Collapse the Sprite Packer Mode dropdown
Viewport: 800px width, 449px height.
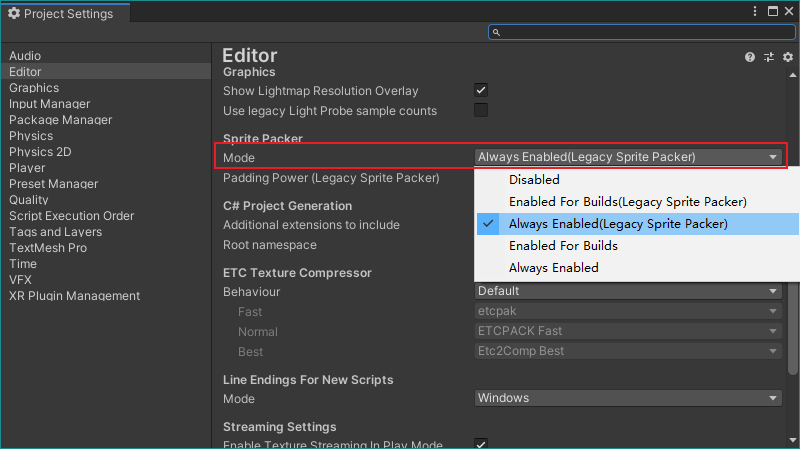click(x=628, y=157)
